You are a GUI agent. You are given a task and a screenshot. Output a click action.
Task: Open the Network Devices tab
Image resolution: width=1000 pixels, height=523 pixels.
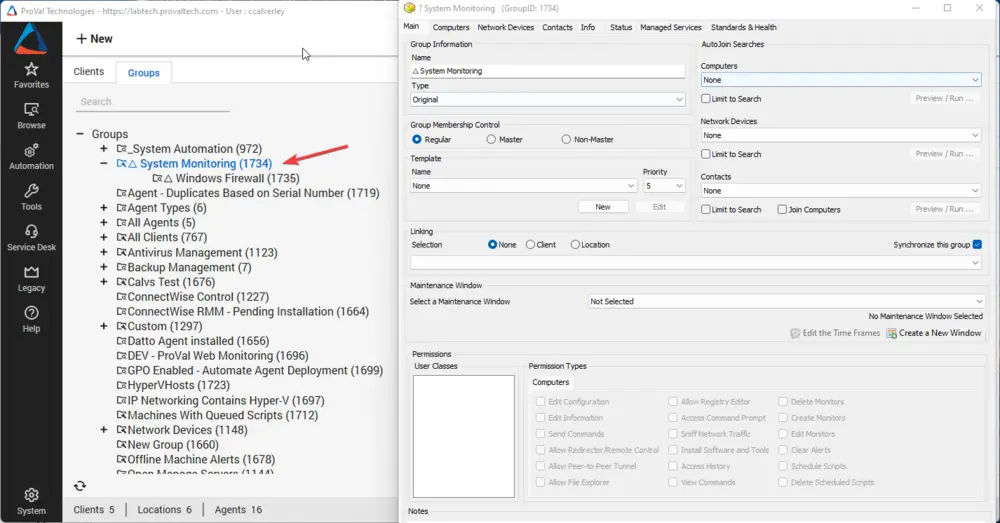click(506, 27)
